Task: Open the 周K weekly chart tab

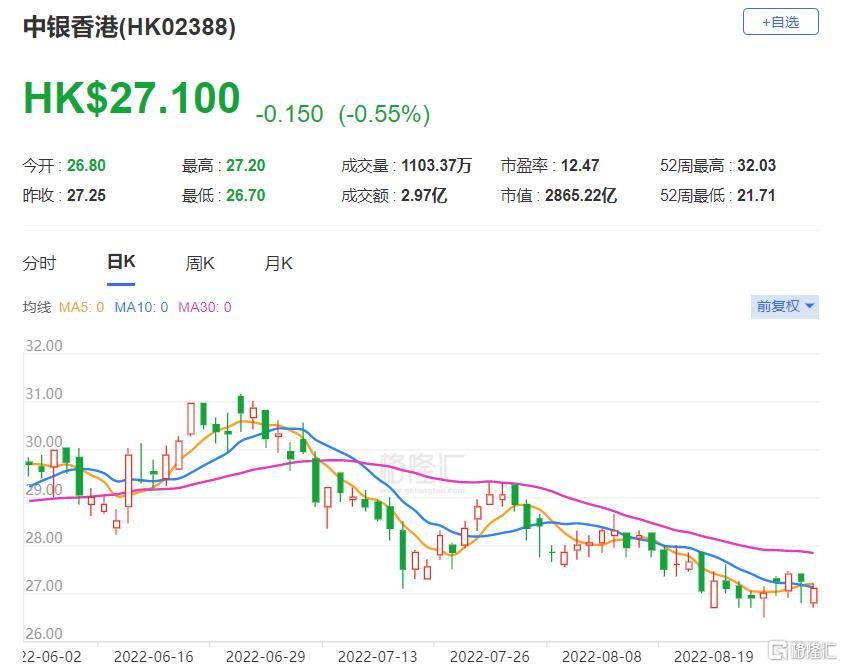Action: tap(200, 263)
